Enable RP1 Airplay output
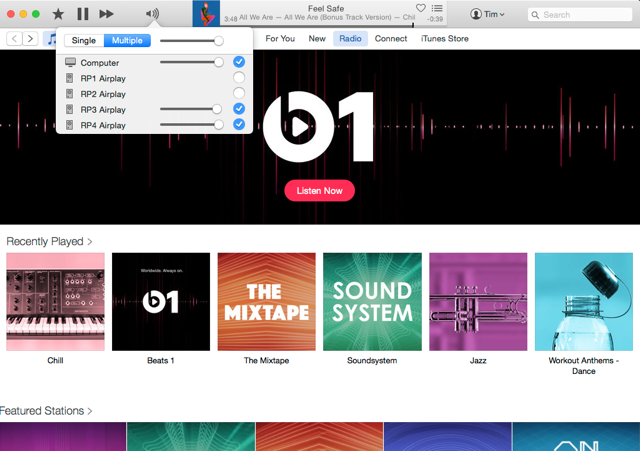The height and width of the screenshot is (451, 640). [x=239, y=78]
